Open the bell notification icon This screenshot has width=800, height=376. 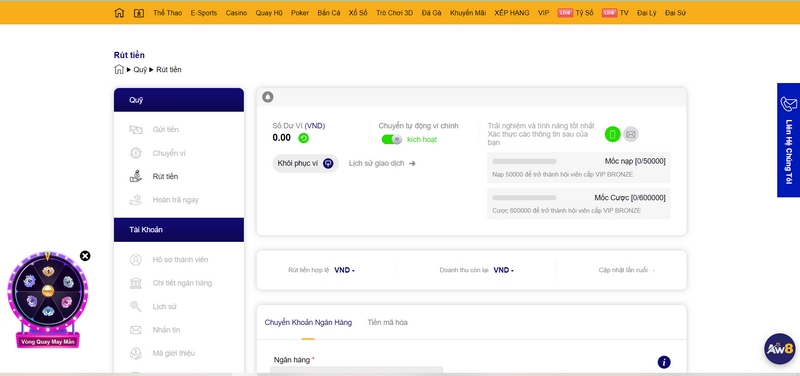coord(268,97)
